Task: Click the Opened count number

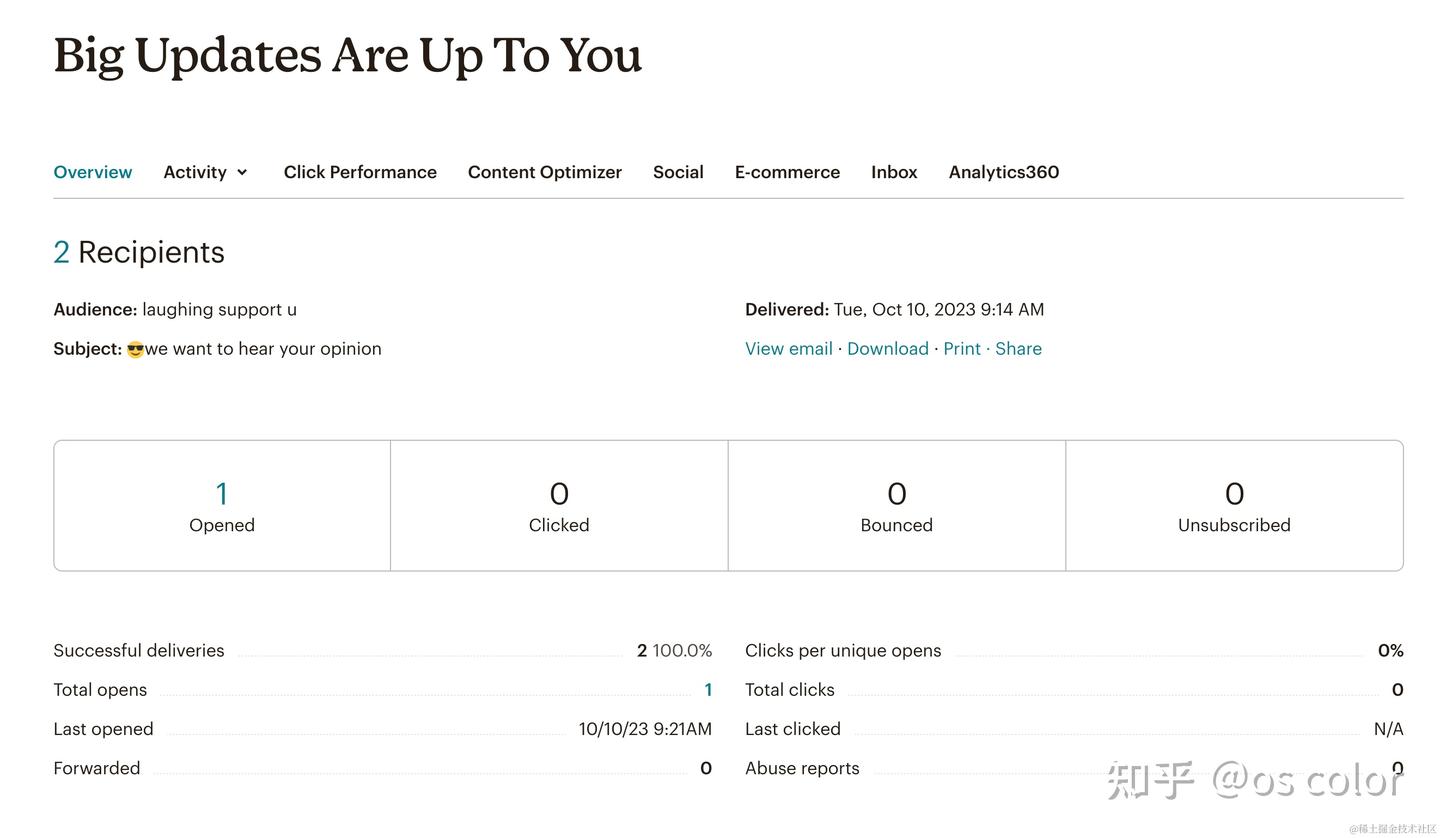Action: click(x=222, y=493)
